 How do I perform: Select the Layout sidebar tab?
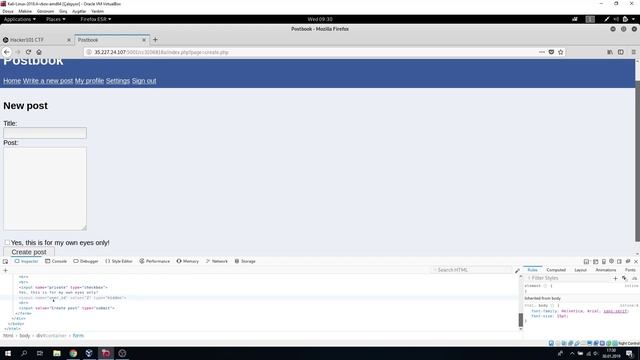[x=580, y=270]
